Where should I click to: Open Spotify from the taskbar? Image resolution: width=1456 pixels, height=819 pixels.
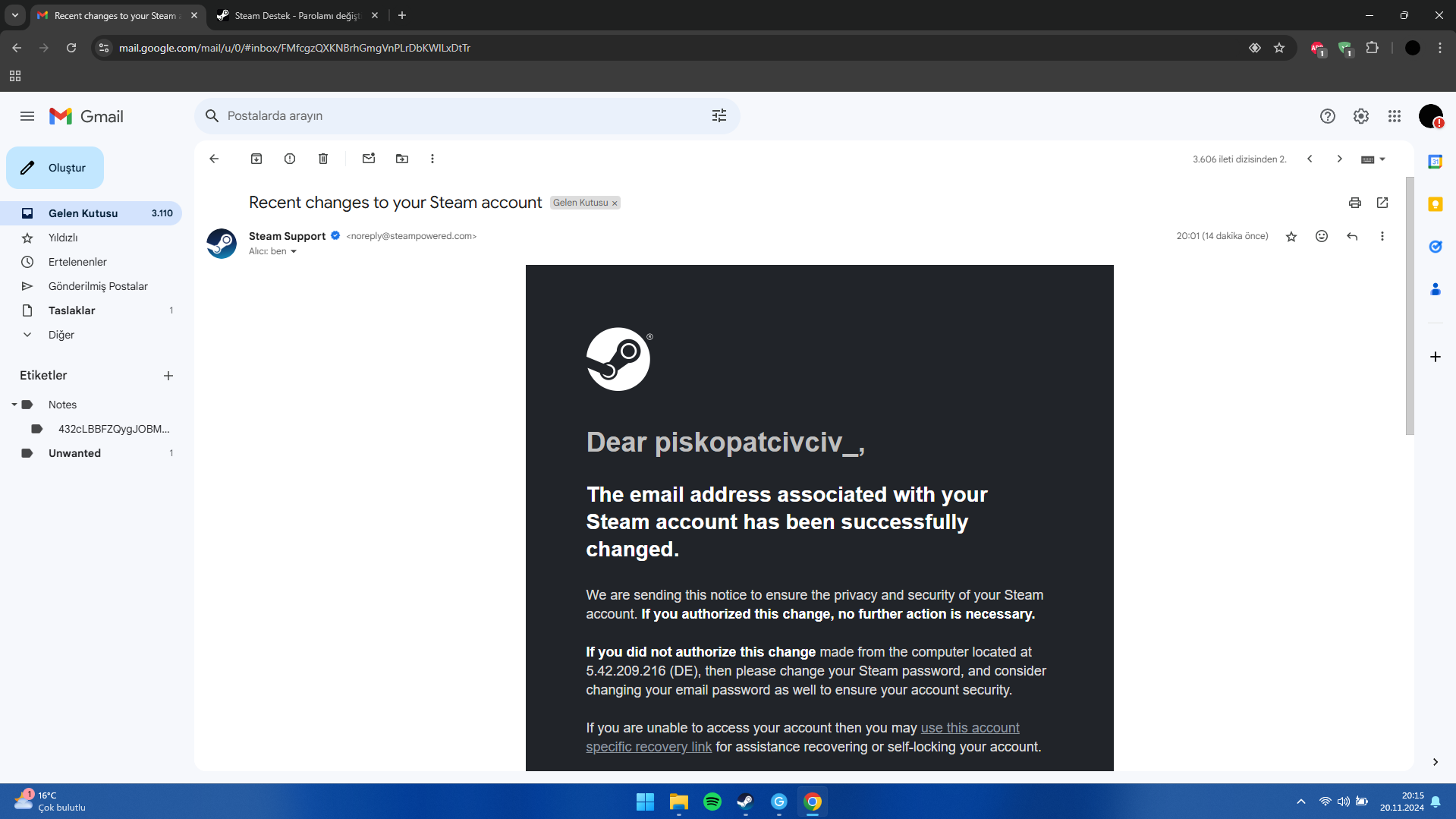coord(712,802)
